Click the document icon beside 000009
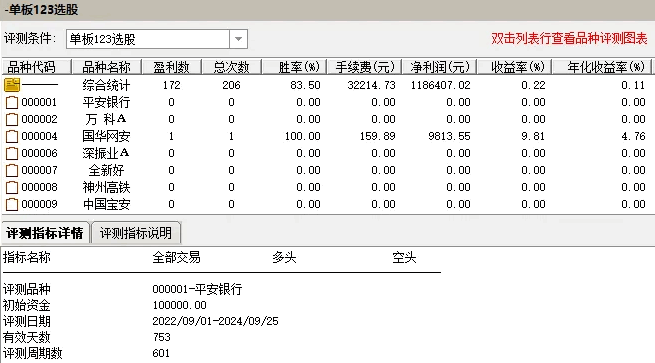 coord(12,204)
